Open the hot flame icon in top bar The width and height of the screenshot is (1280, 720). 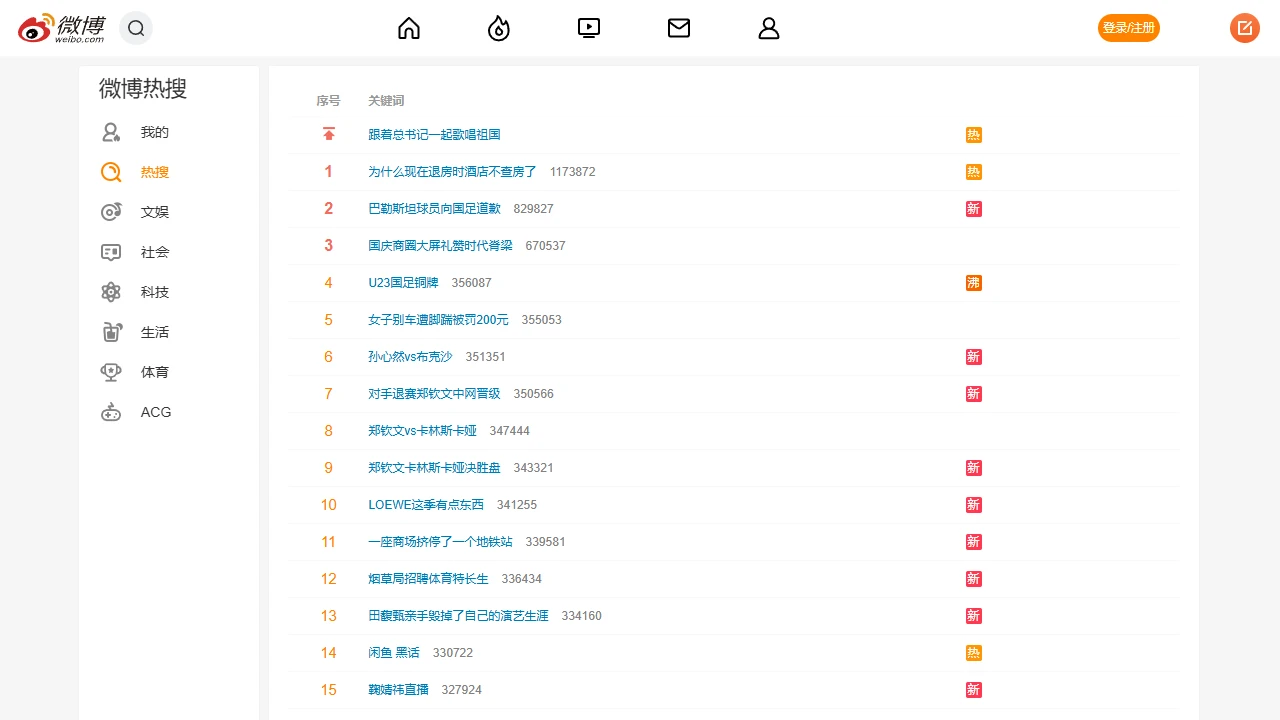(499, 28)
